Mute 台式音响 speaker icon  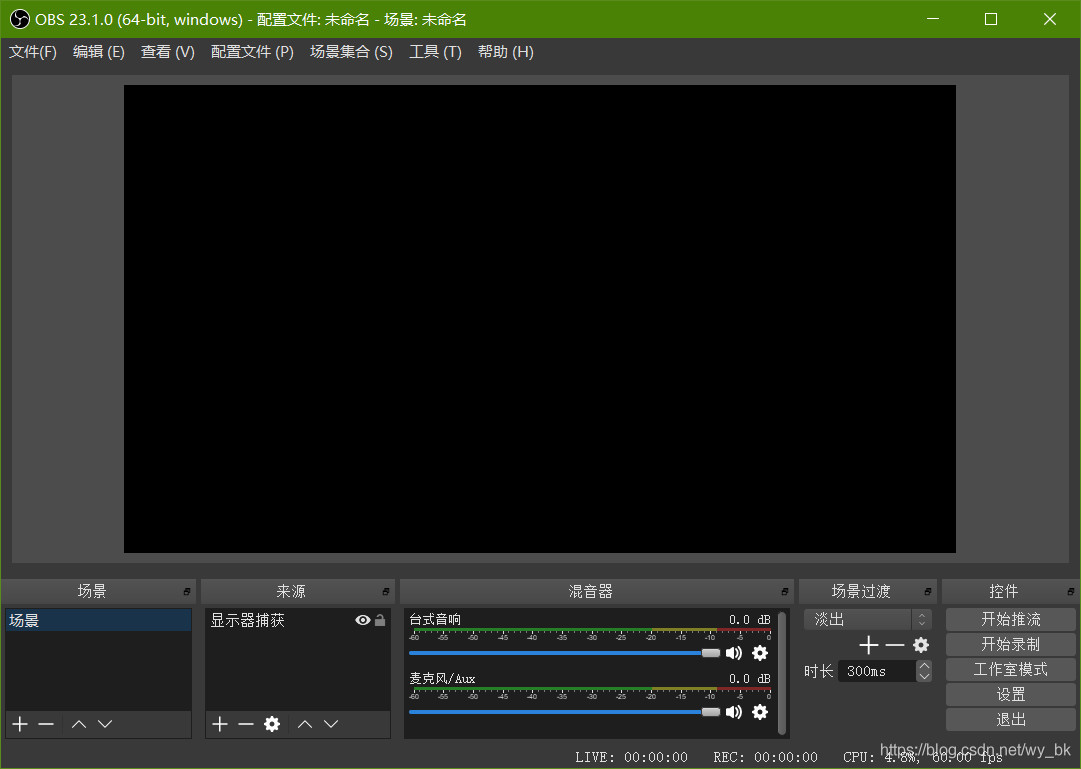(x=734, y=652)
